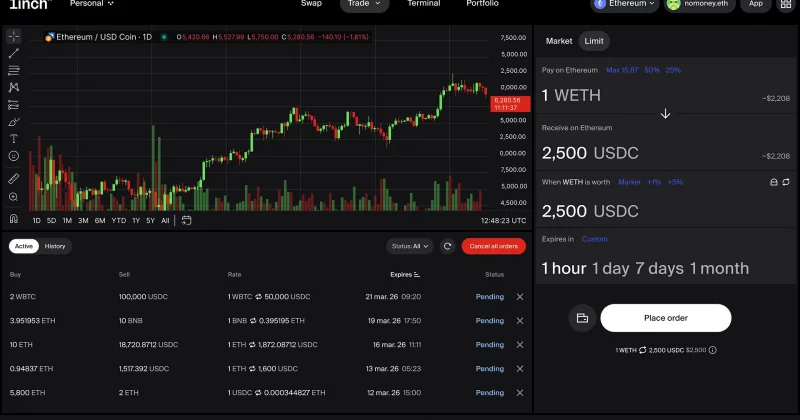Open the Personal account dropdown
This screenshot has height=420, width=800.
click(91, 4)
